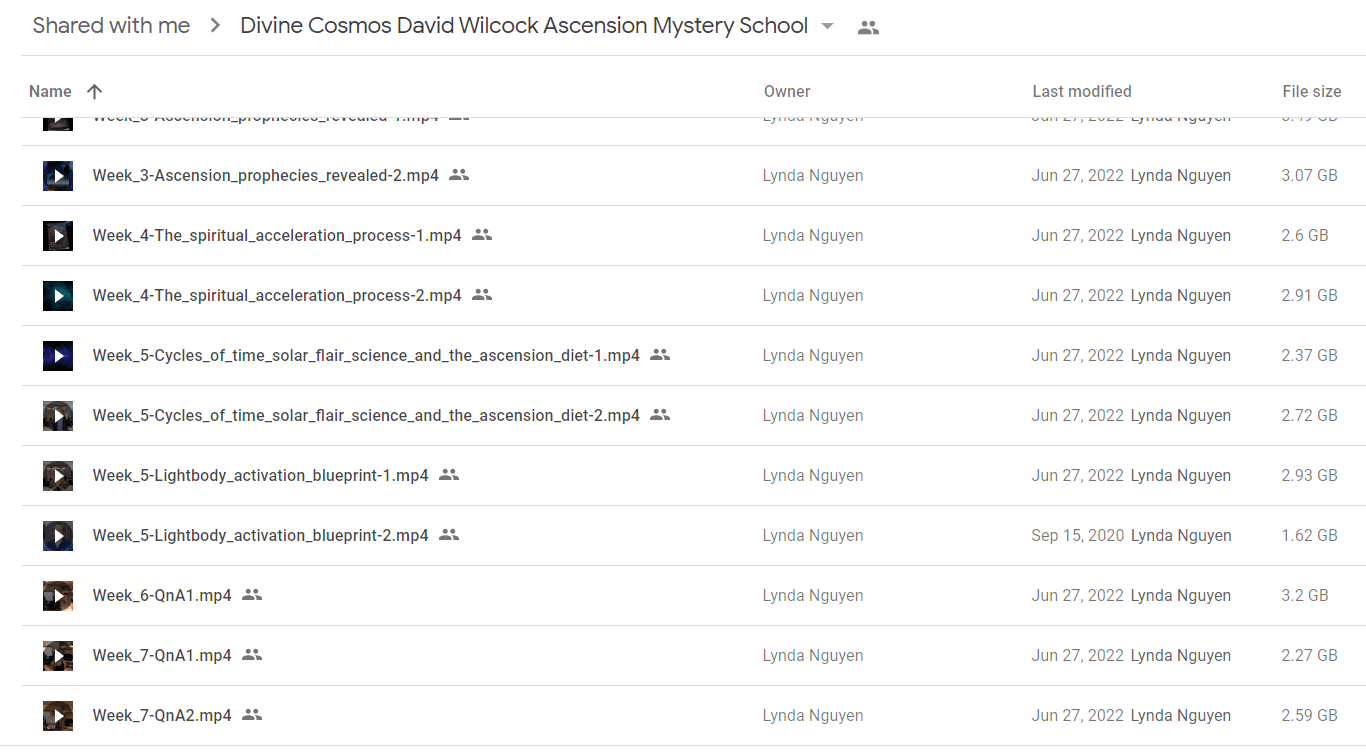Select the file name Week_7-QnA2.mp4

[162, 716]
